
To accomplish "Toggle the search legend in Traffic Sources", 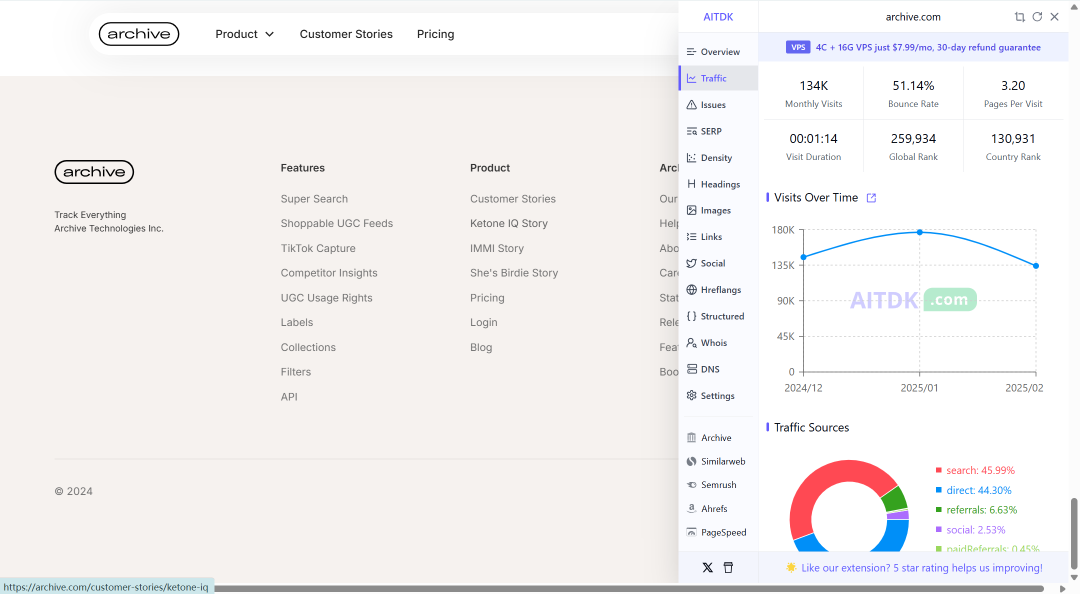I will [x=975, y=471].
